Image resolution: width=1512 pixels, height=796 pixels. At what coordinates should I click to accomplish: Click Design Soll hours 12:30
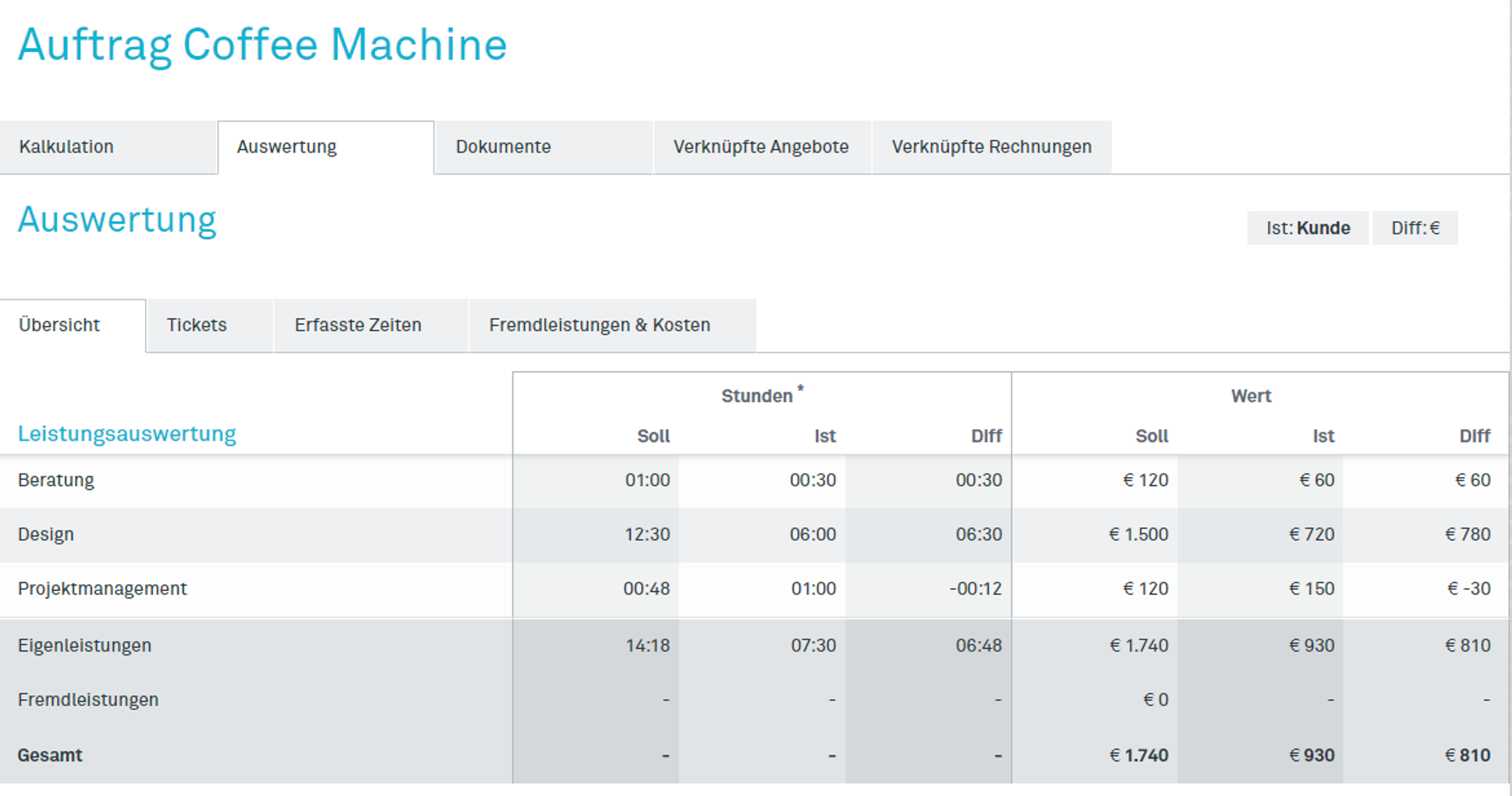tap(647, 535)
